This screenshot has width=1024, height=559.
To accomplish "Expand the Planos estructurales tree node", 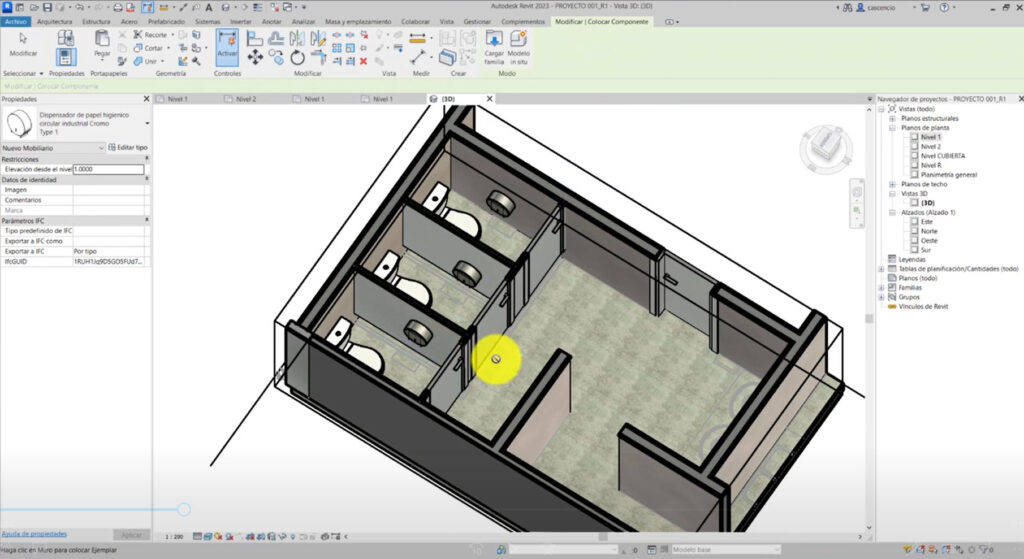I will click(892, 118).
